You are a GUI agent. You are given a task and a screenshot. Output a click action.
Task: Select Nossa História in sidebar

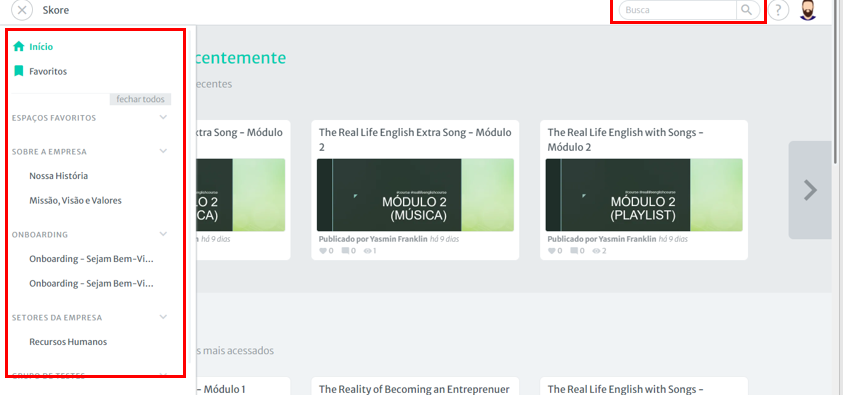59,176
